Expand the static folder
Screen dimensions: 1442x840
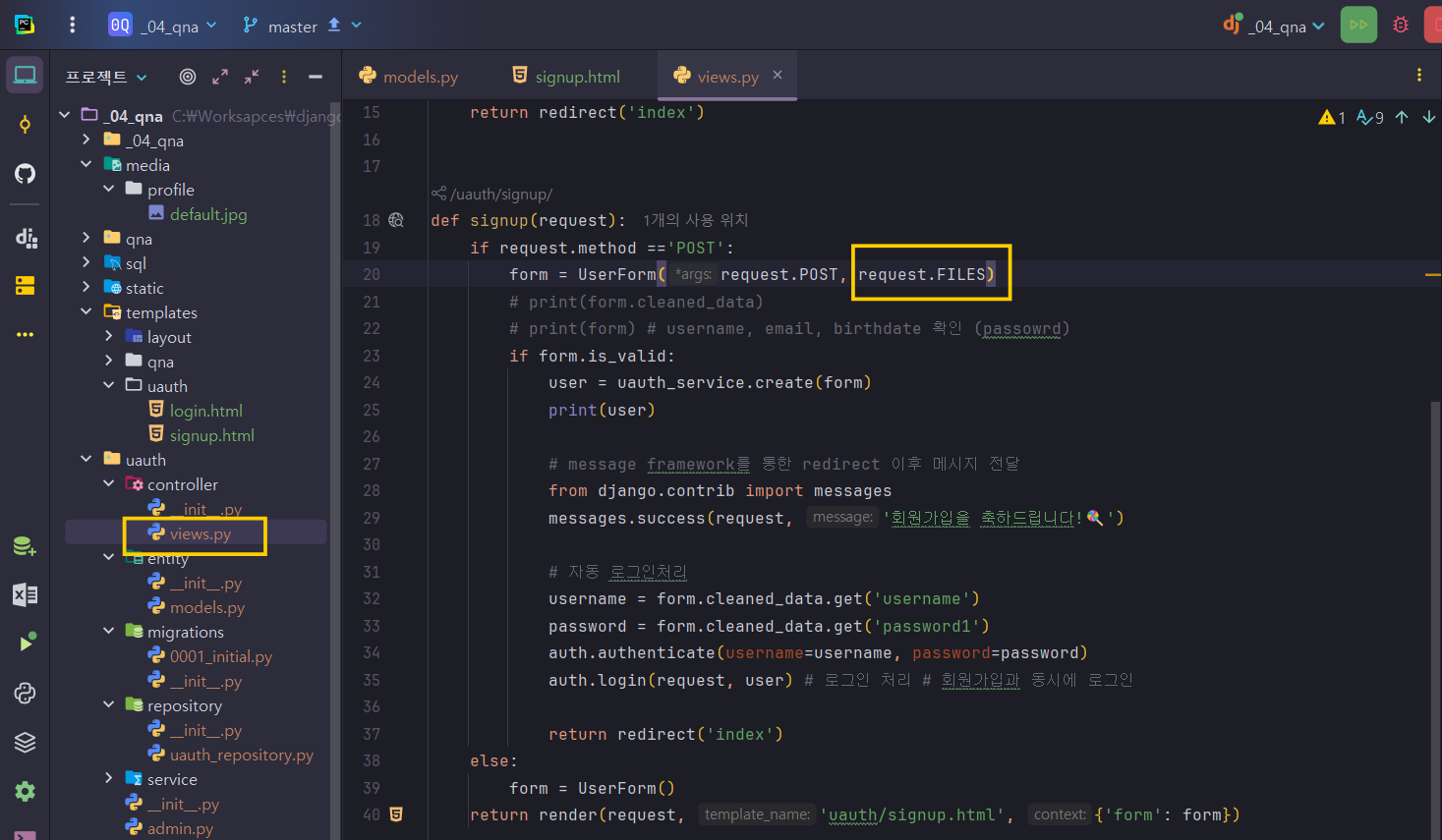coord(87,287)
